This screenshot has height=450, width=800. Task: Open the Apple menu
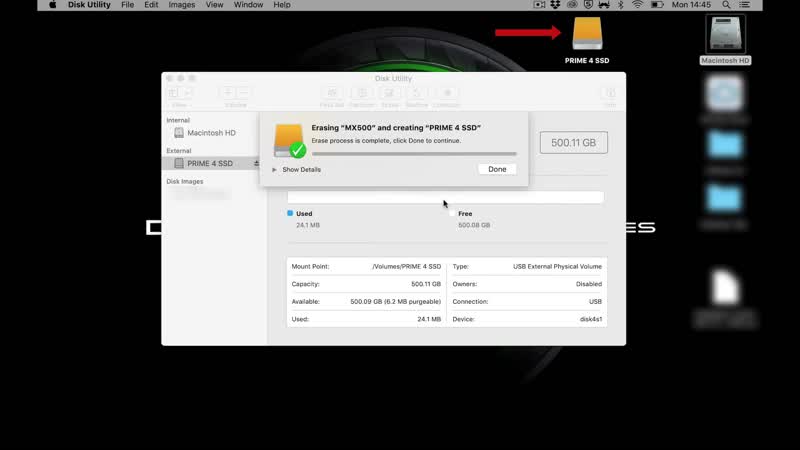pyautogui.click(x=53, y=5)
